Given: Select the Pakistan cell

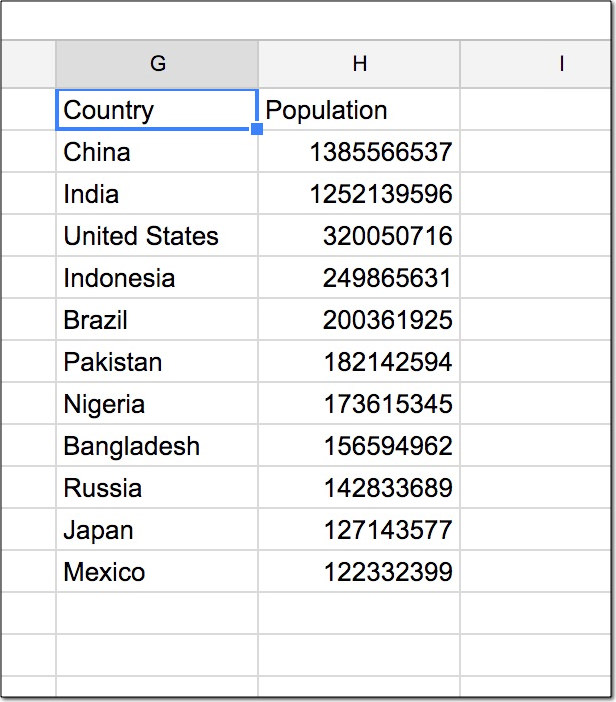Looking at the screenshot, I should tap(157, 362).
